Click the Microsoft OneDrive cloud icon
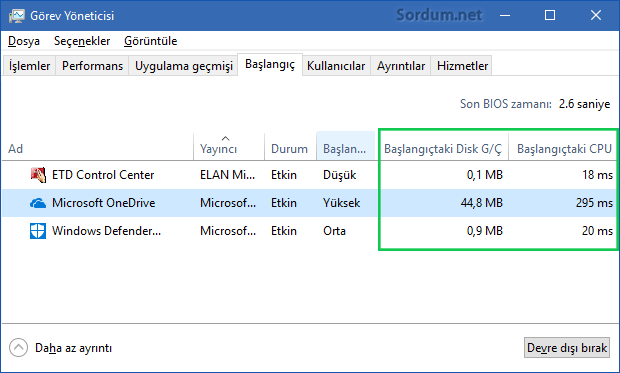Image resolution: width=620 pixels, height=373 pixels. pos(38,203)
